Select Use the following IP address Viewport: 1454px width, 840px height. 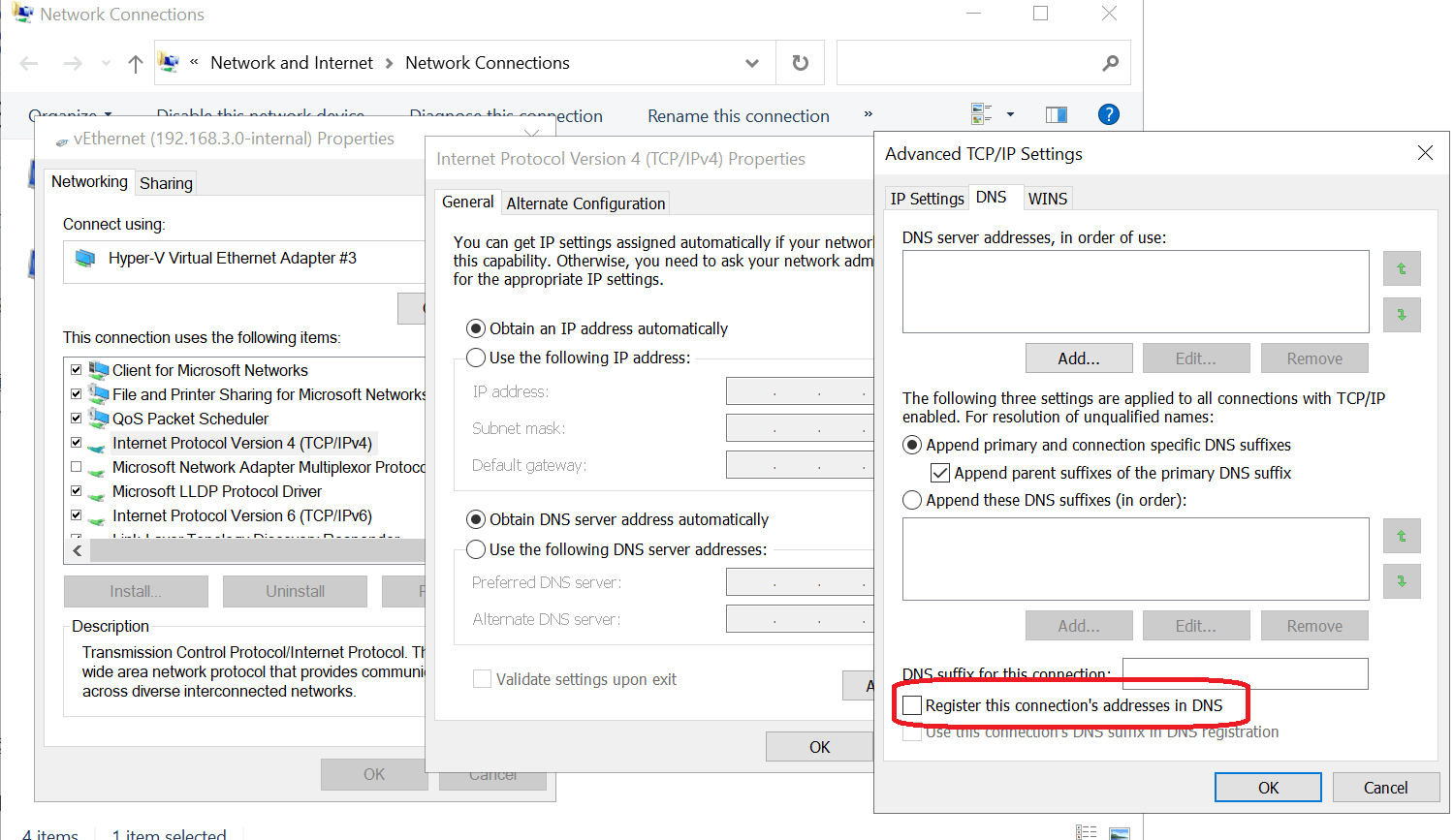tap(476, 358)
